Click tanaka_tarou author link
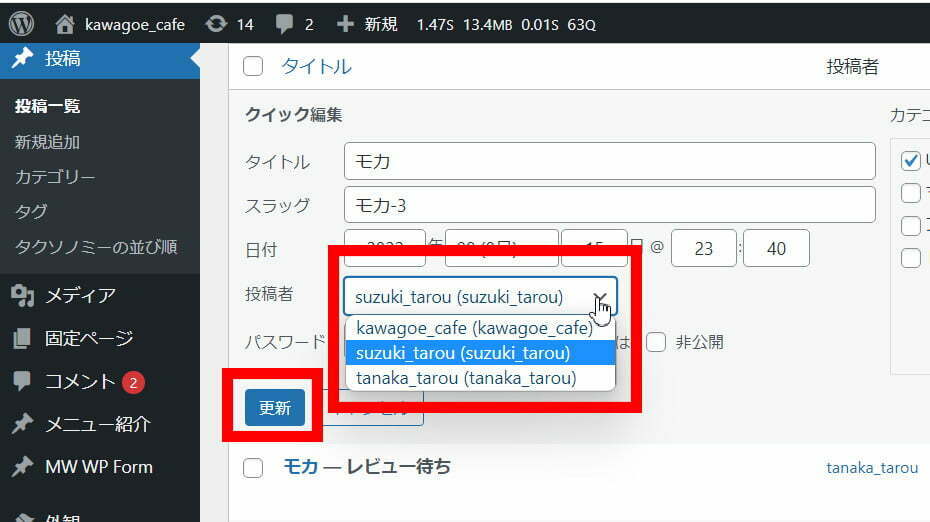Screen dimensions: 930x522 (872, 468)
